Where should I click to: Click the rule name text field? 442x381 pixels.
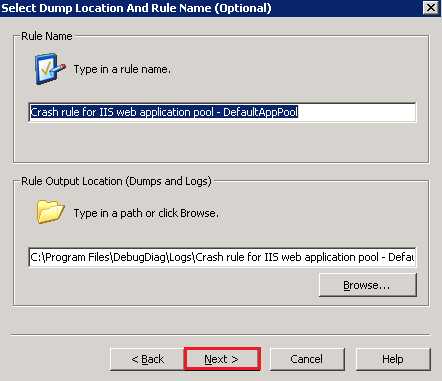tap(222, 112)
